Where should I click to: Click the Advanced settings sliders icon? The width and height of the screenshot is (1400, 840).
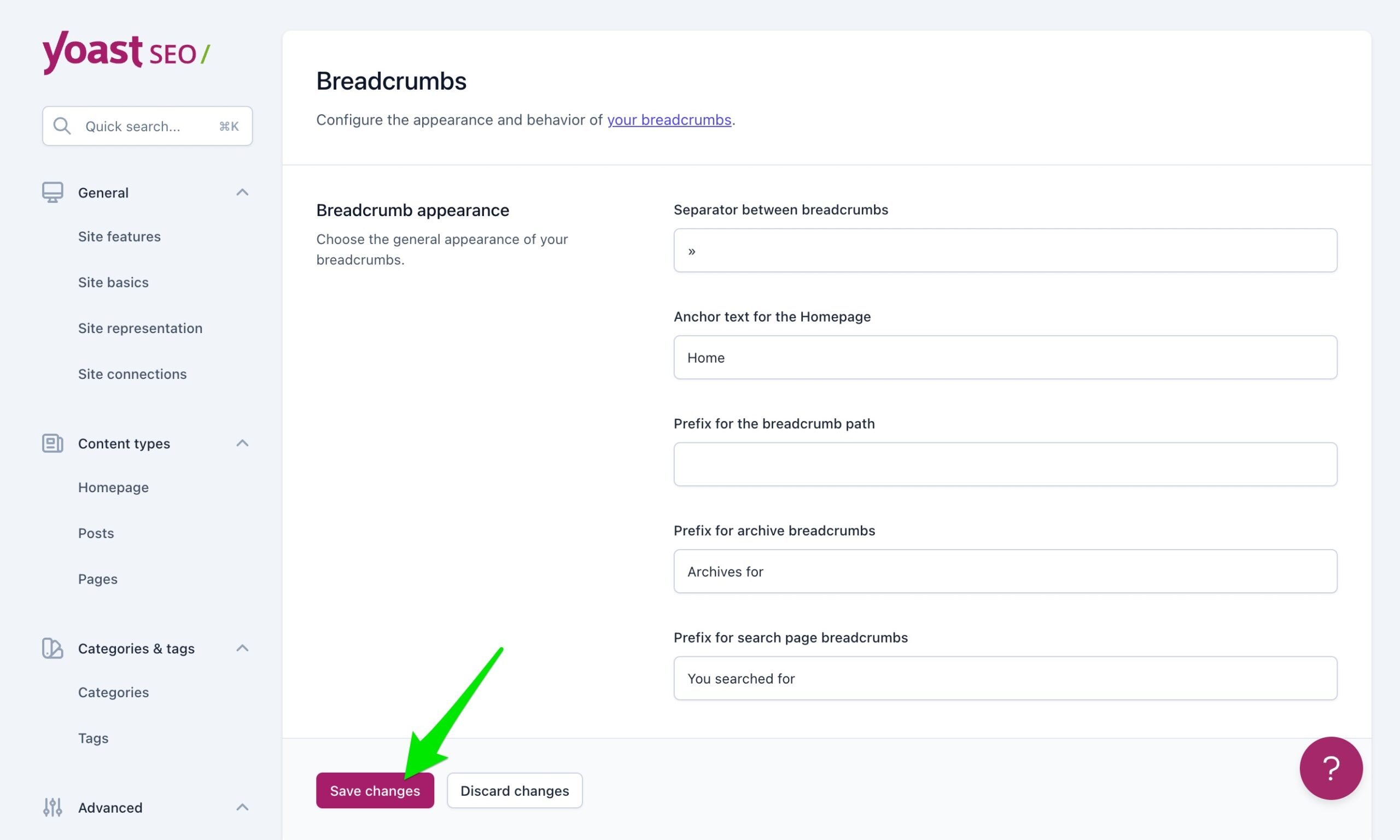tap(51, 807)
